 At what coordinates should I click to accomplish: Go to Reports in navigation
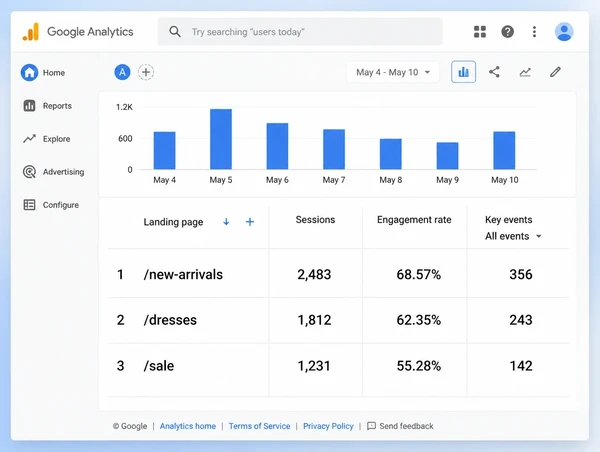[x=57, y=106]
